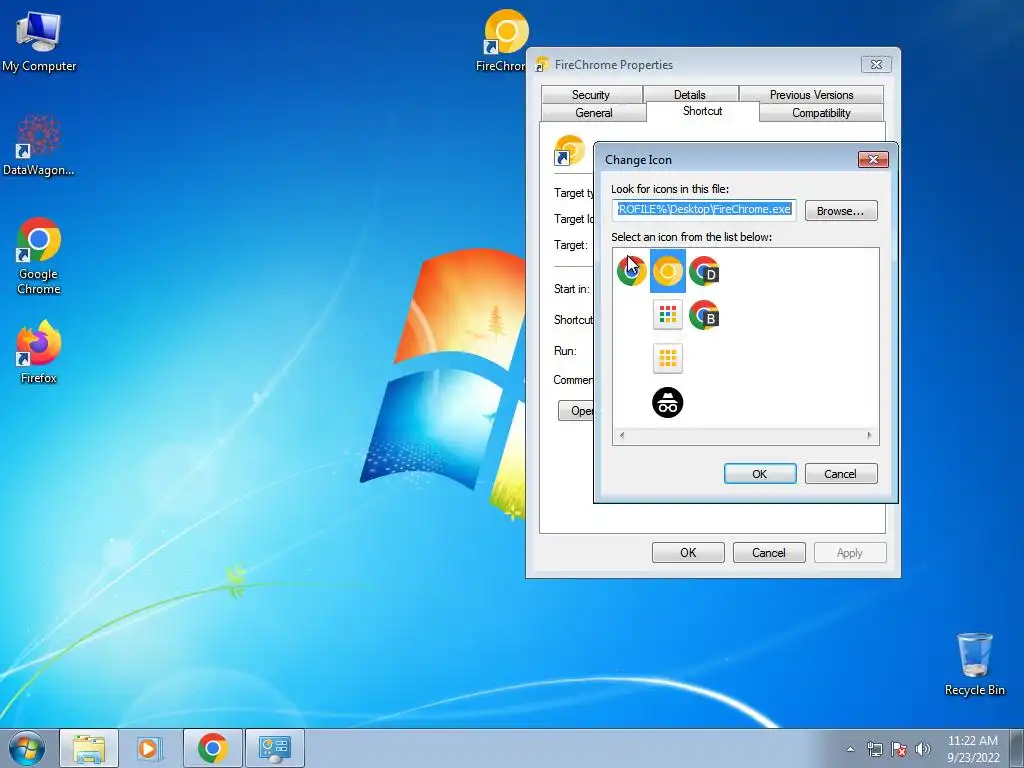1024x768 pixels.
Task: Click the volume speaker tray icon
Action: pos(923,749)
